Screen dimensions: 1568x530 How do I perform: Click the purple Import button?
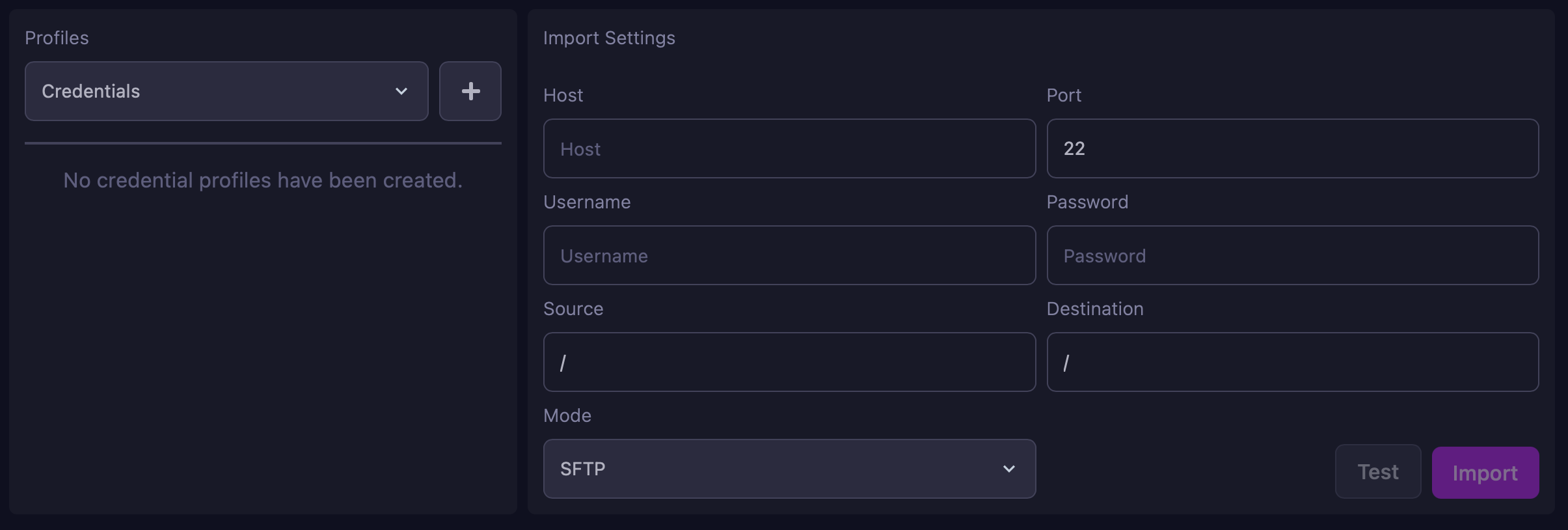tap(1485, 473)
